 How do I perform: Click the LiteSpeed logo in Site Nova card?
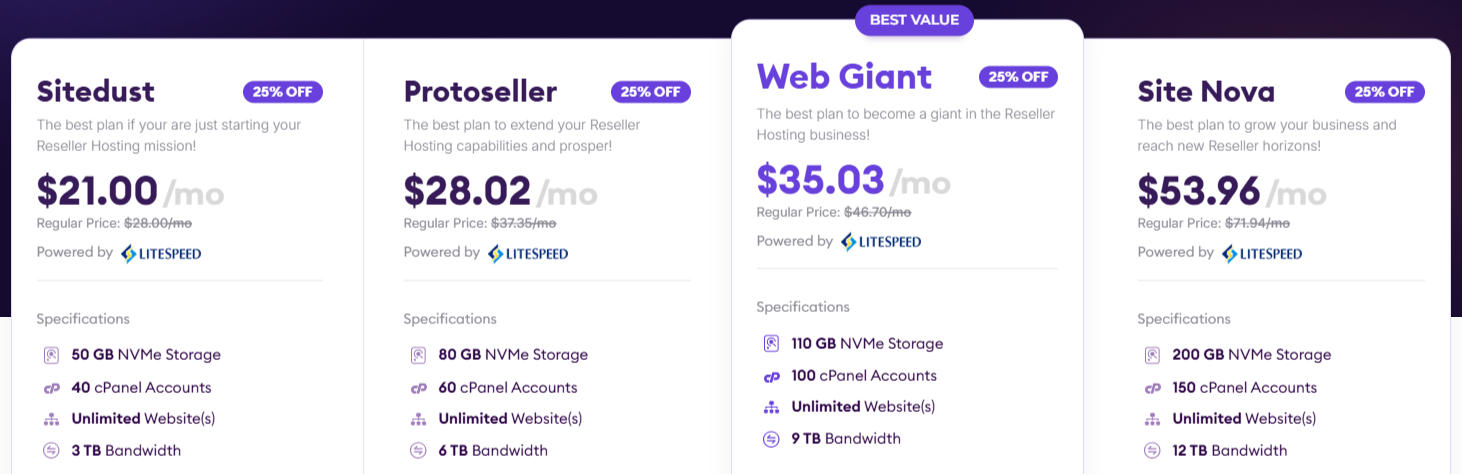[x=1262, y=254]
